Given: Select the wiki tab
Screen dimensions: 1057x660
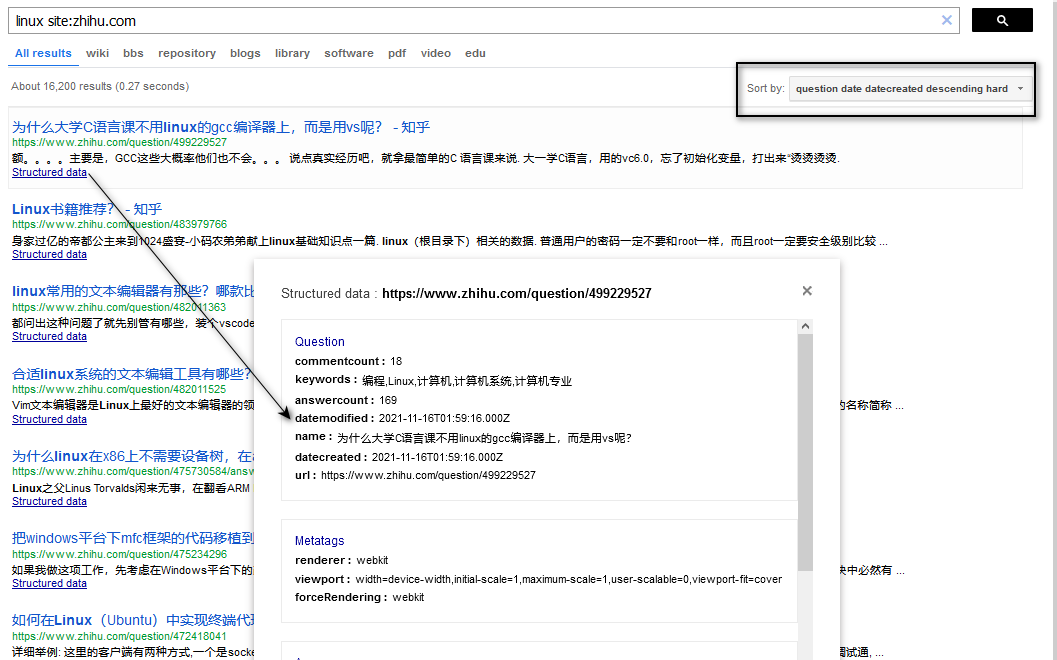Looking at the screenshot, I should point(97,53).
